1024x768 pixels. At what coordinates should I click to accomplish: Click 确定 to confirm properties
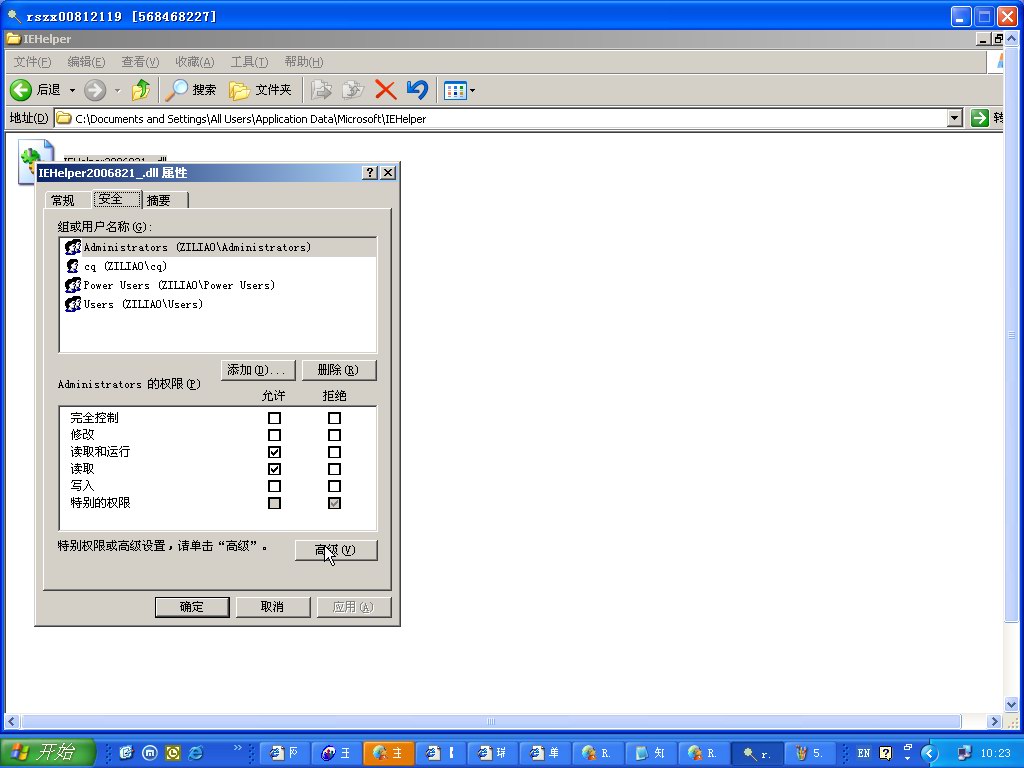click(192, 607)
